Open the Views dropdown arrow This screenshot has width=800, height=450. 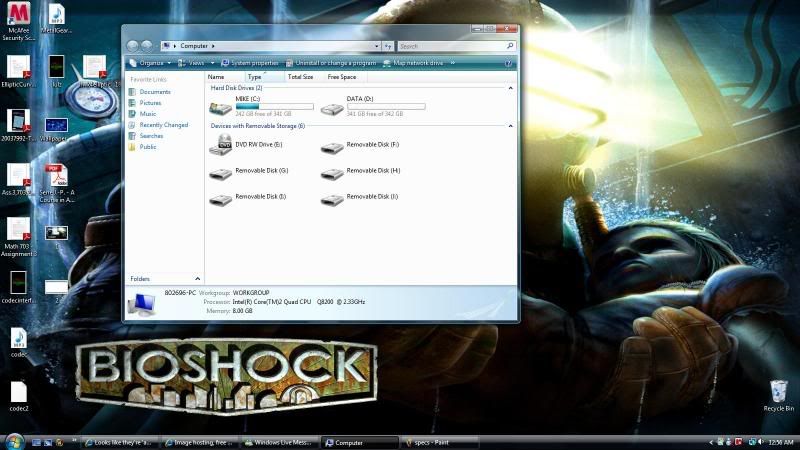(x=213, y=63)
